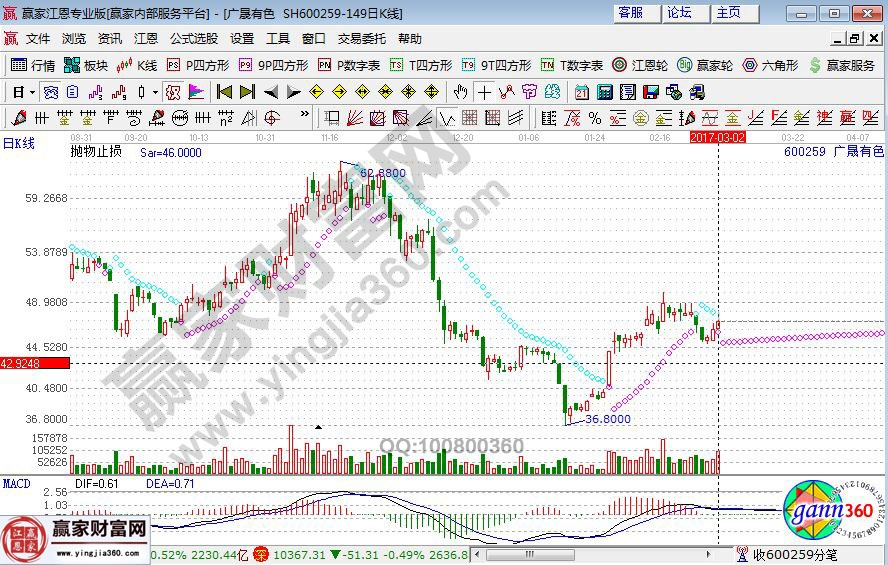The width and height of the screenshot is (888, 565).
Task: Toggle the 行情 quotes view
Action: 32,65
